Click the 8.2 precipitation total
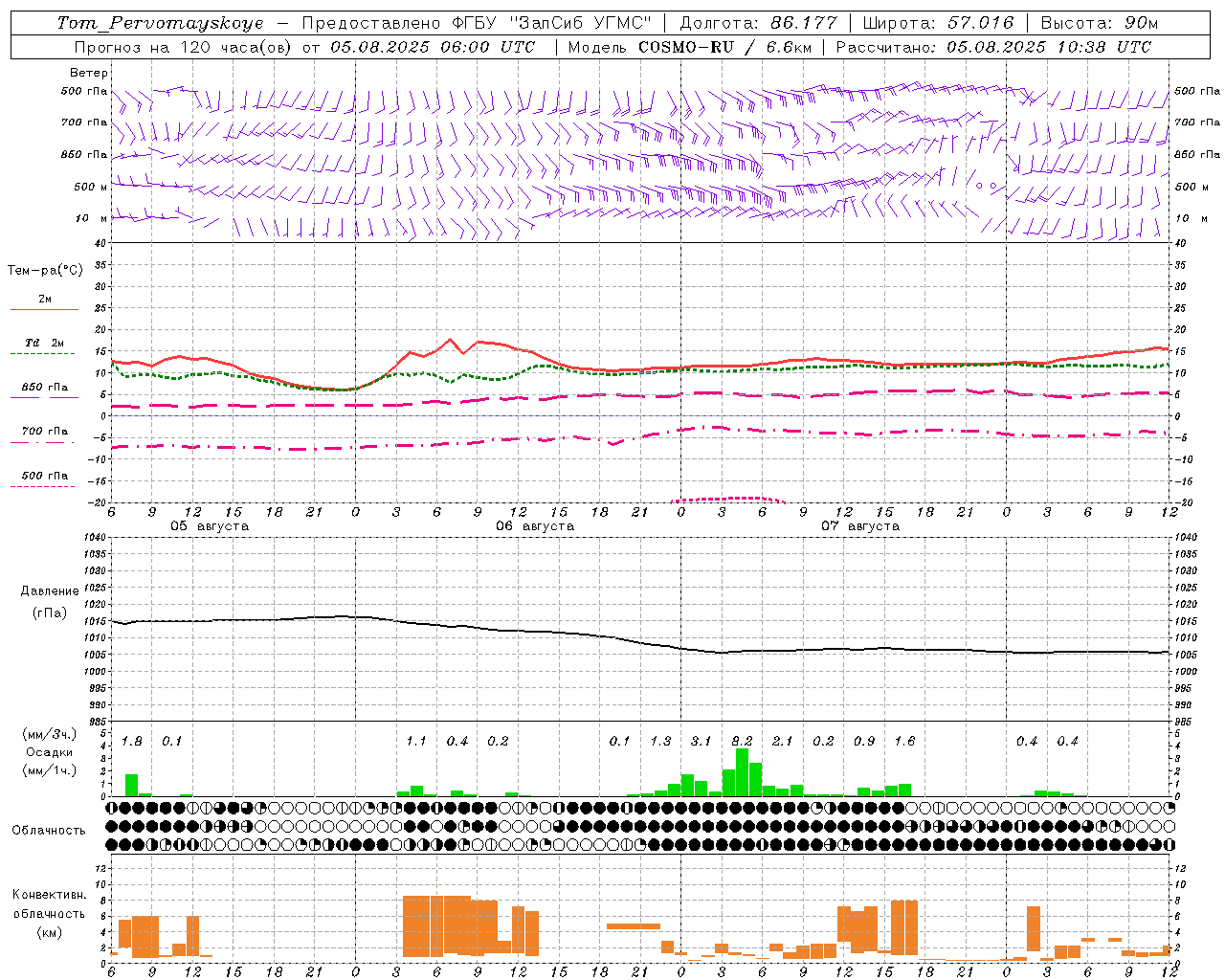This screenshot has height=980, width=1225. tap(742, 741)
